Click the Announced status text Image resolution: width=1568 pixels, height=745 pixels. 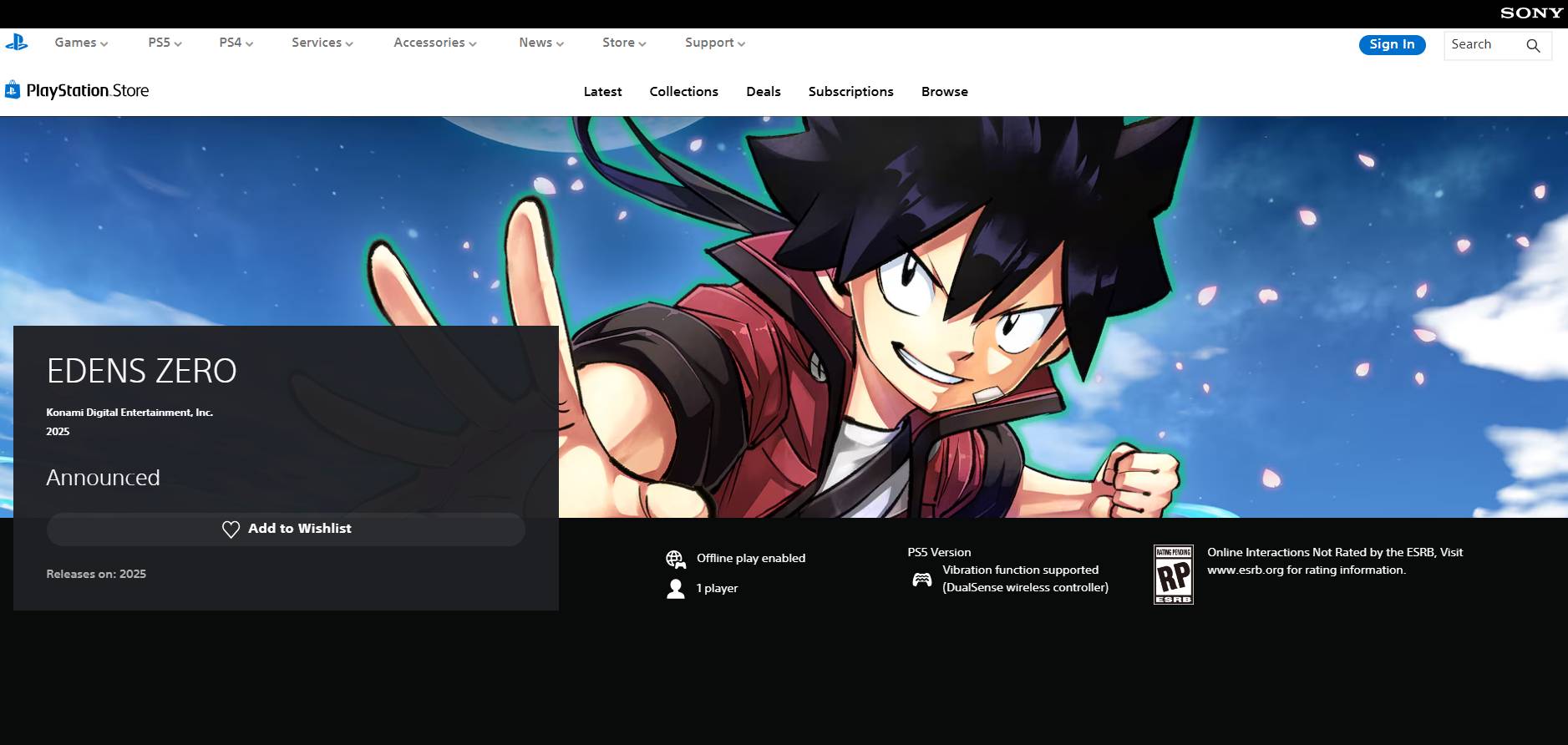[103, 478]
